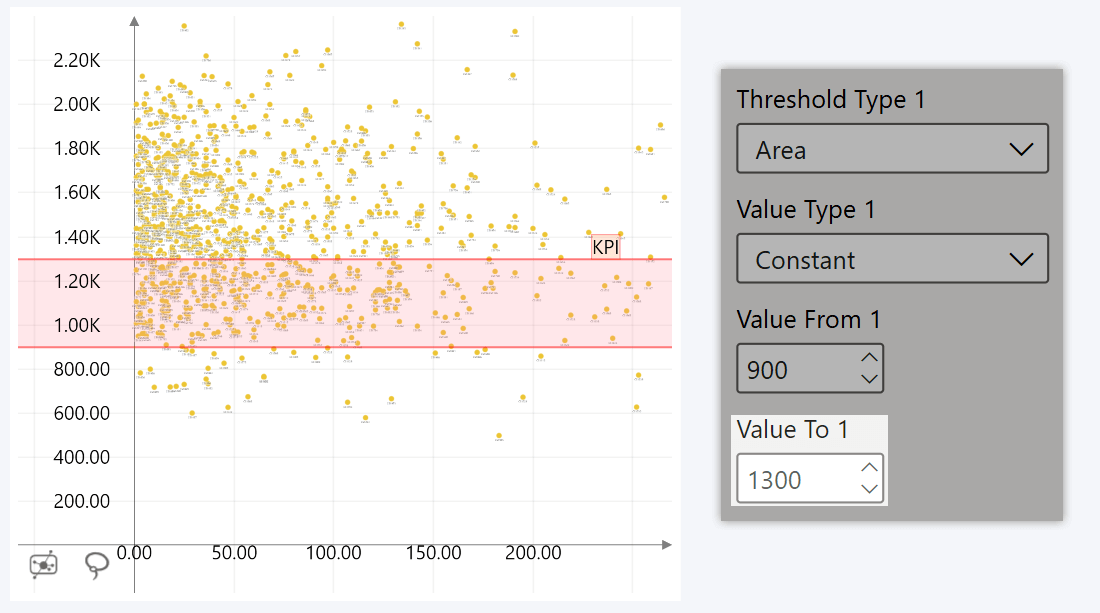Click the up arrow on Value From 1 stepper
Image resolution: width=1100 pixels, height=613 pixels.
click(869, 358)
